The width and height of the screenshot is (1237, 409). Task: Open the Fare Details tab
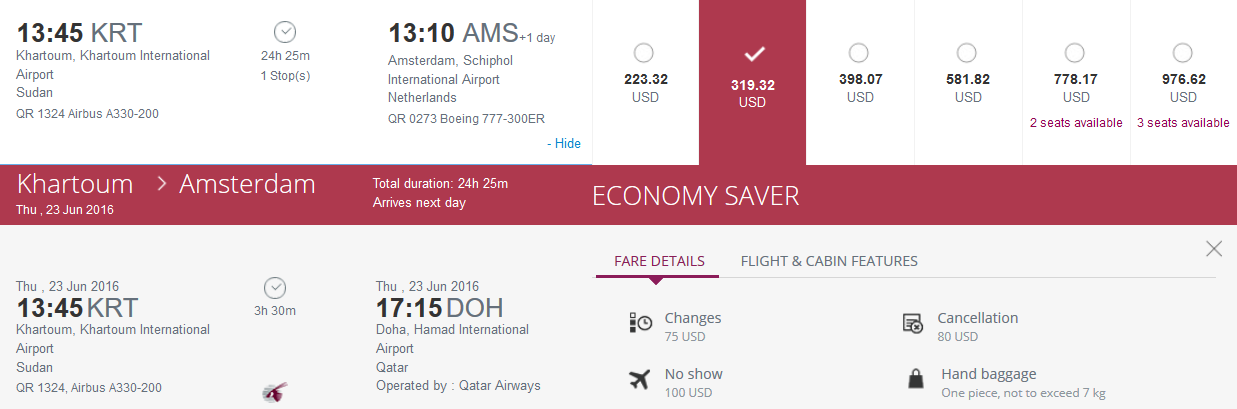[x=659, y=261]
